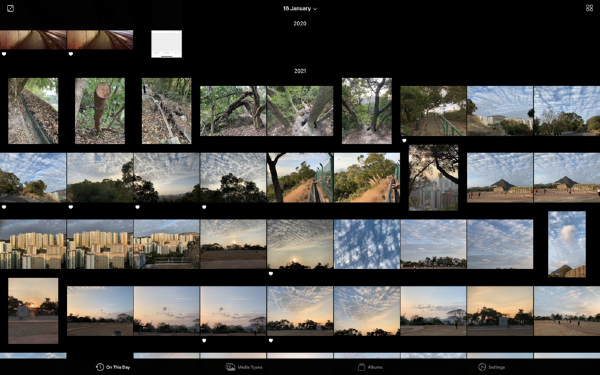Switch to the On This Day tab
The width and height of the screenshot is (600, 375).
pos(113,367)
